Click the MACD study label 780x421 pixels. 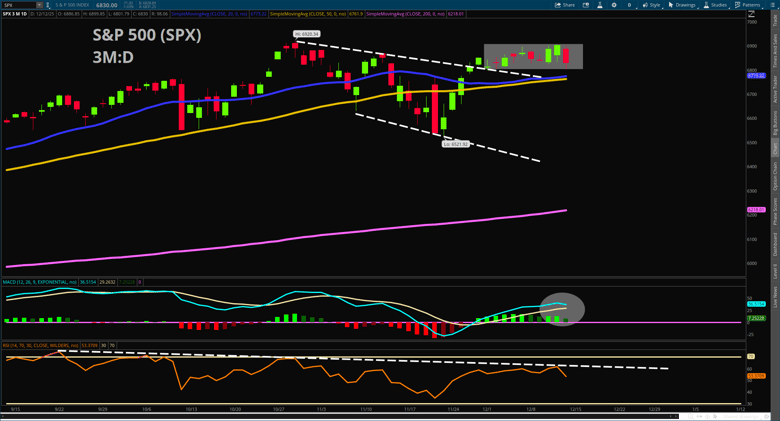pos(40,282)
